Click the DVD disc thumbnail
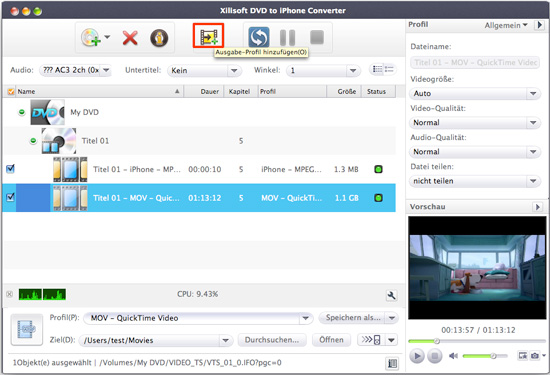550x375 pixels. pos(48,112)
